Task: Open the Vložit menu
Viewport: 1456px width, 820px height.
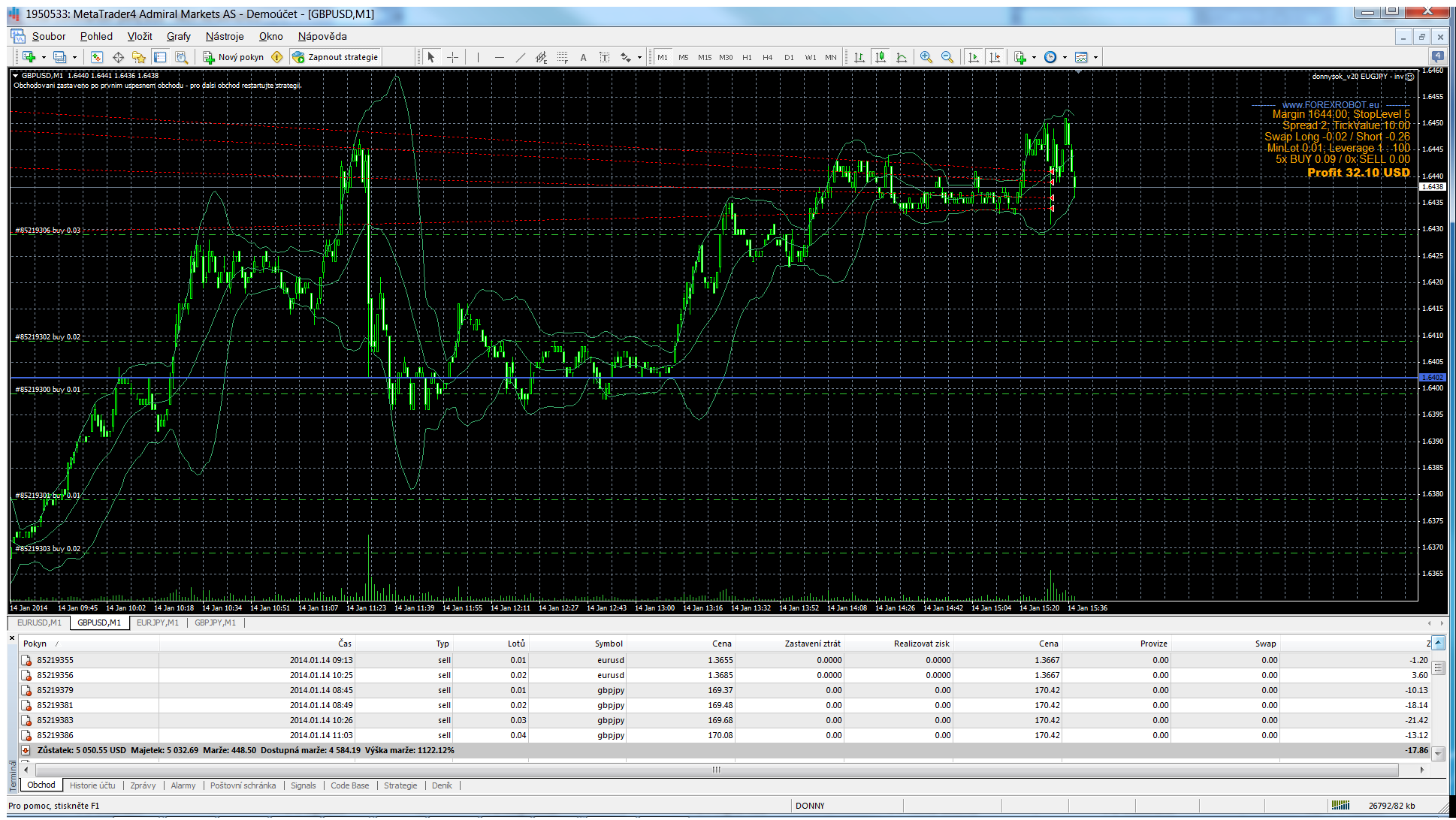Action: [x=140, y=36]
